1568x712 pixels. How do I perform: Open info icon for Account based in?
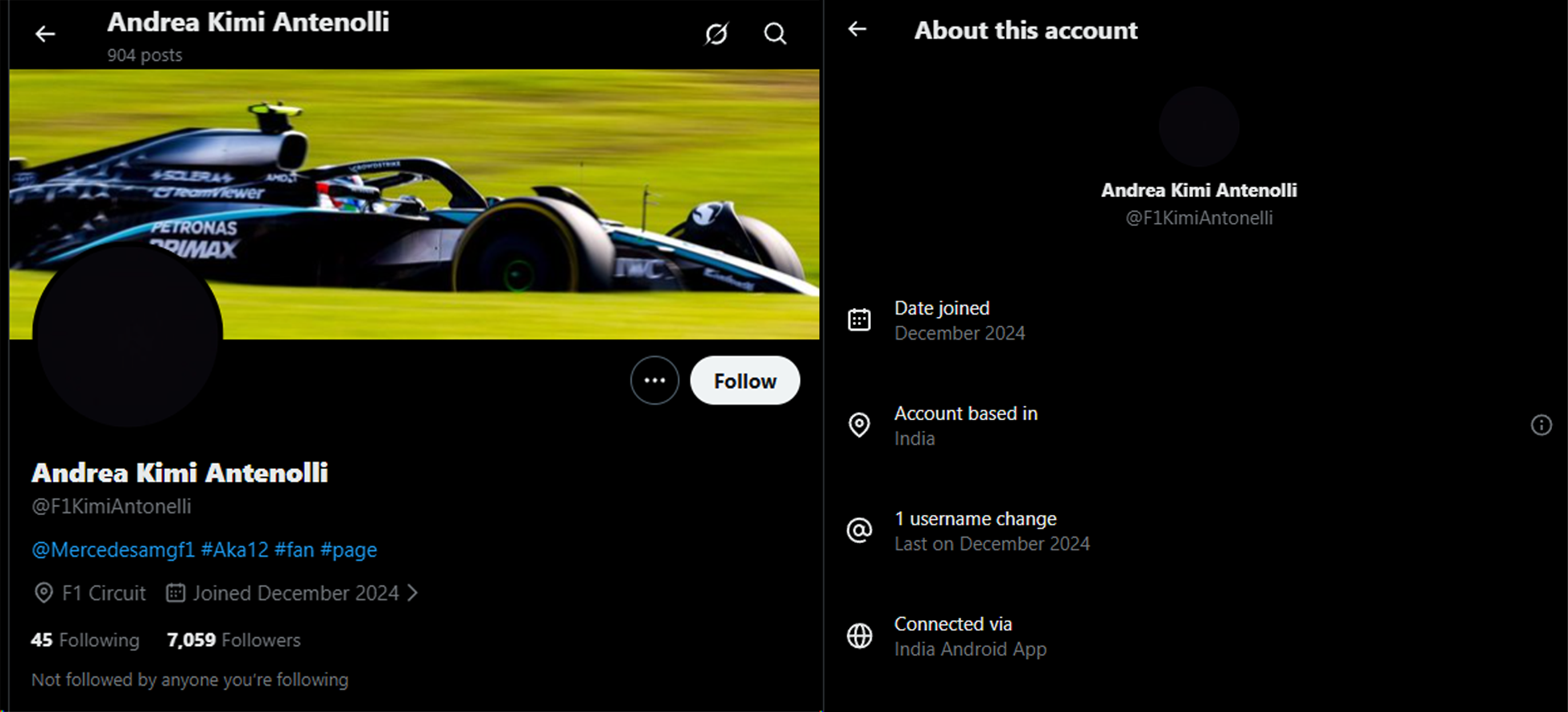pos(1541,425)
